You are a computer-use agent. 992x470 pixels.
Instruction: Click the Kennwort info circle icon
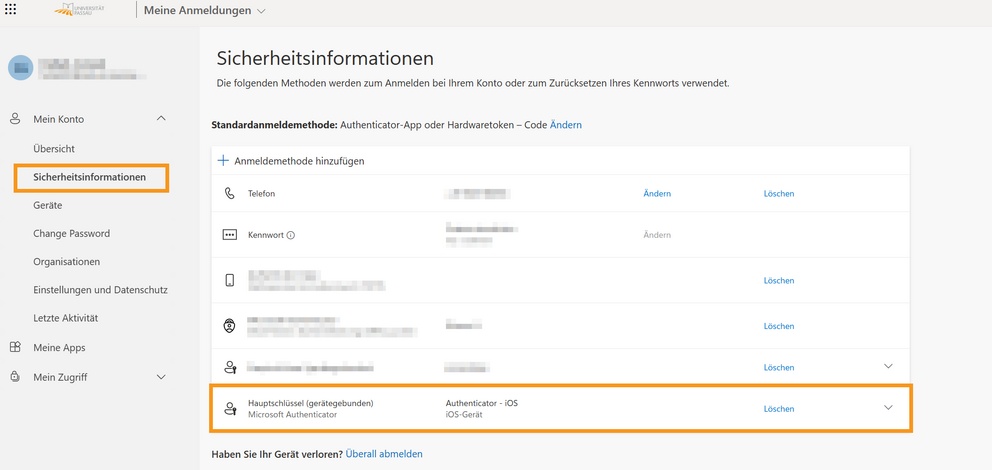[x=291, y=236]
